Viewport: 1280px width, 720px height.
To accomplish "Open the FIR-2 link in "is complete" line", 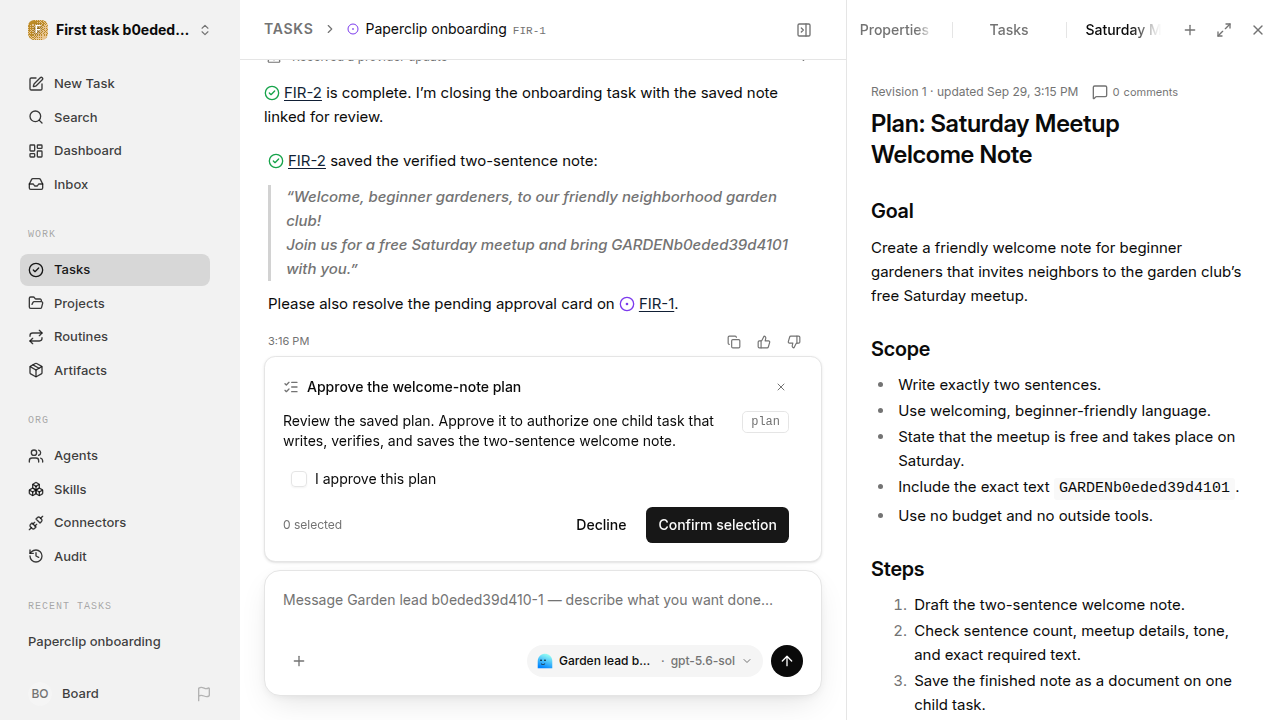I will 303,93.
